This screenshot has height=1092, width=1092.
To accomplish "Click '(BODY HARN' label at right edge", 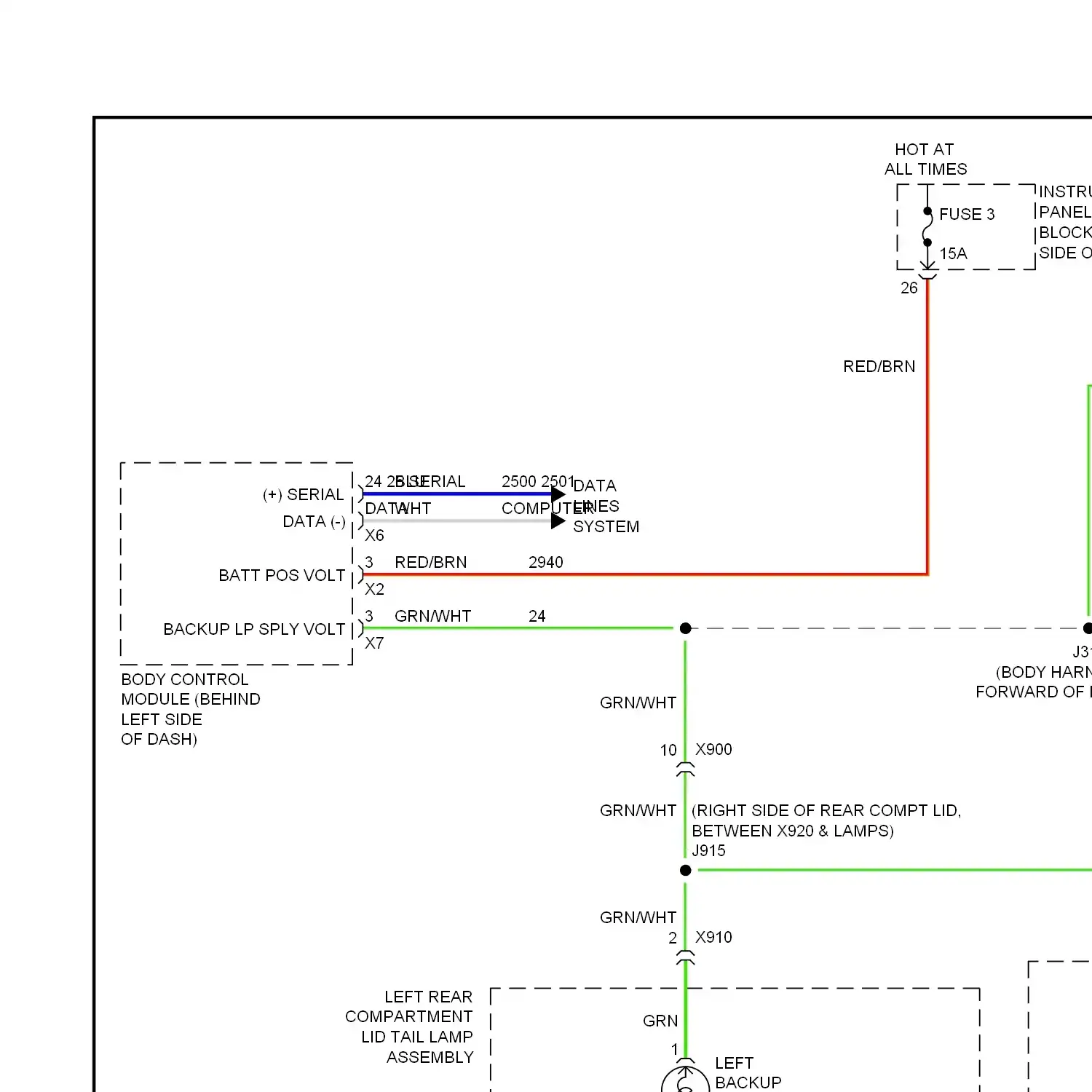I will click(1043, 672).
